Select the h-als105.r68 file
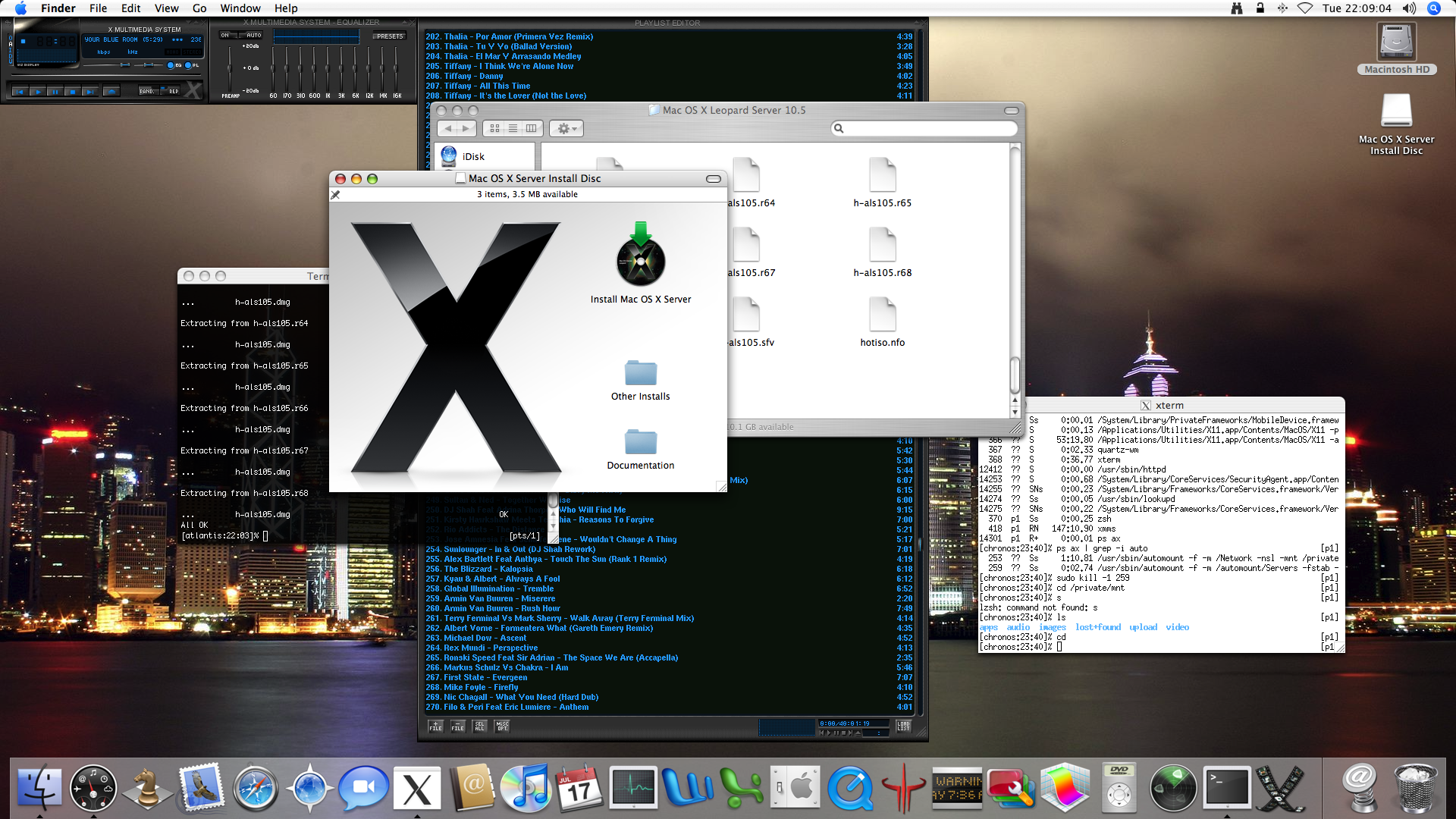Viewport: 1456px width, 819px height. coord(883,253)
